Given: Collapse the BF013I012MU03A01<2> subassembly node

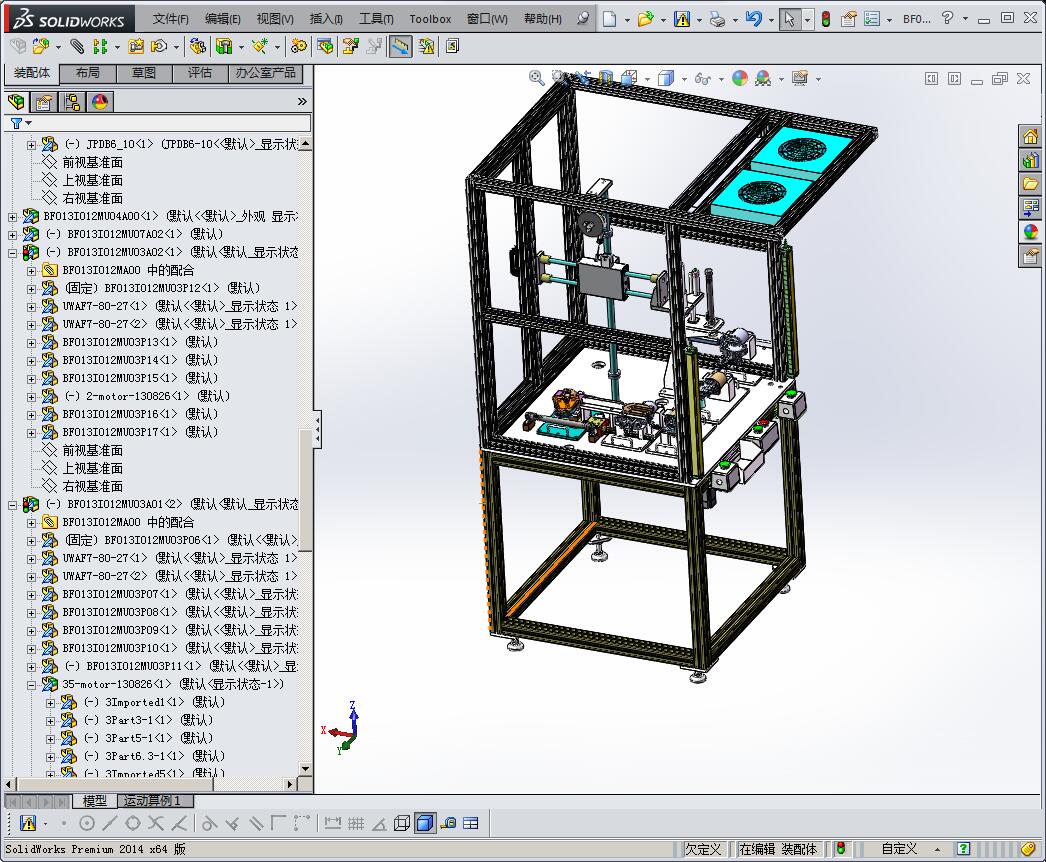Looking at the screenshot, I should point(12,505).
